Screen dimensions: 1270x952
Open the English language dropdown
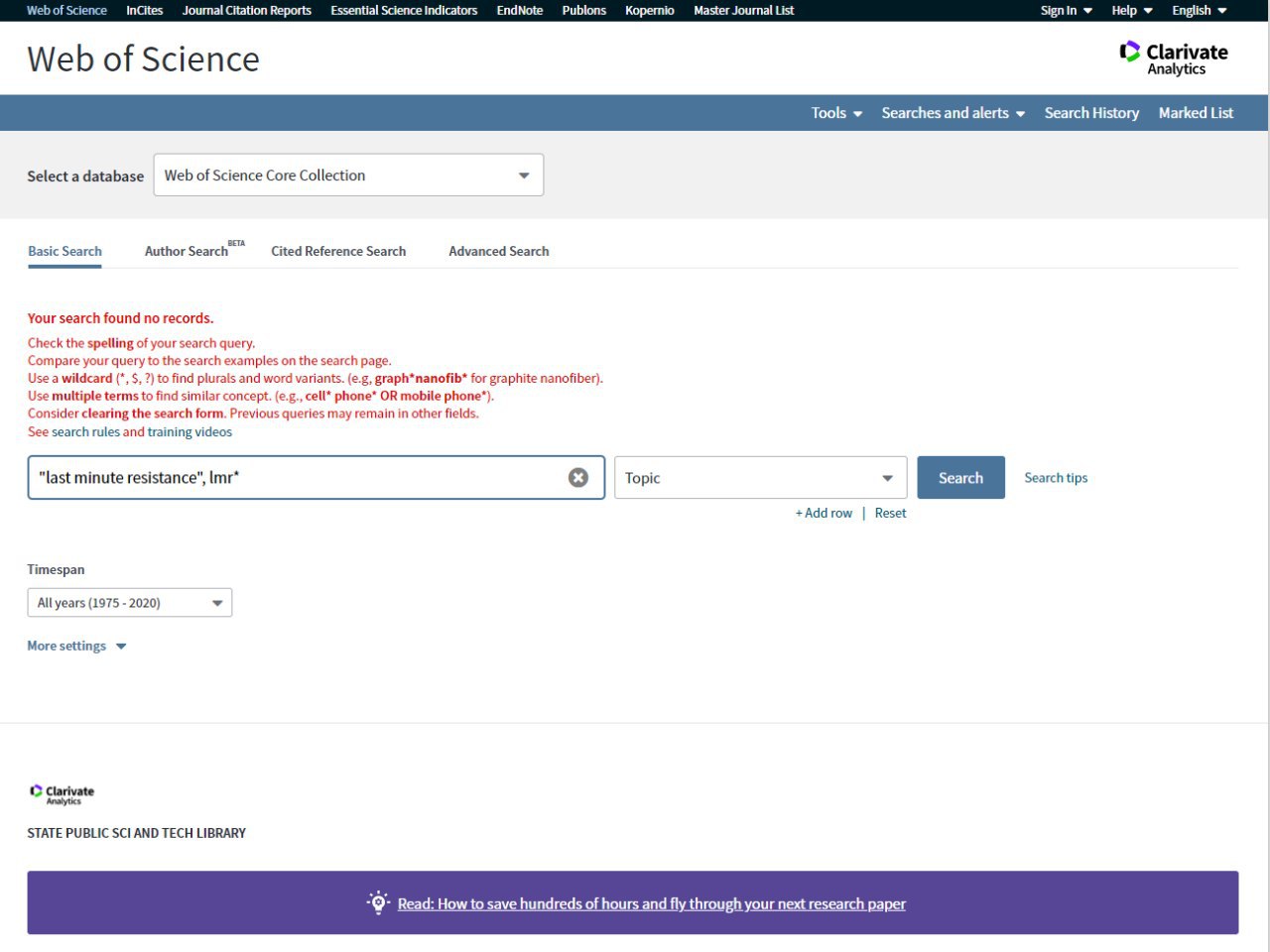(1200, 10)
